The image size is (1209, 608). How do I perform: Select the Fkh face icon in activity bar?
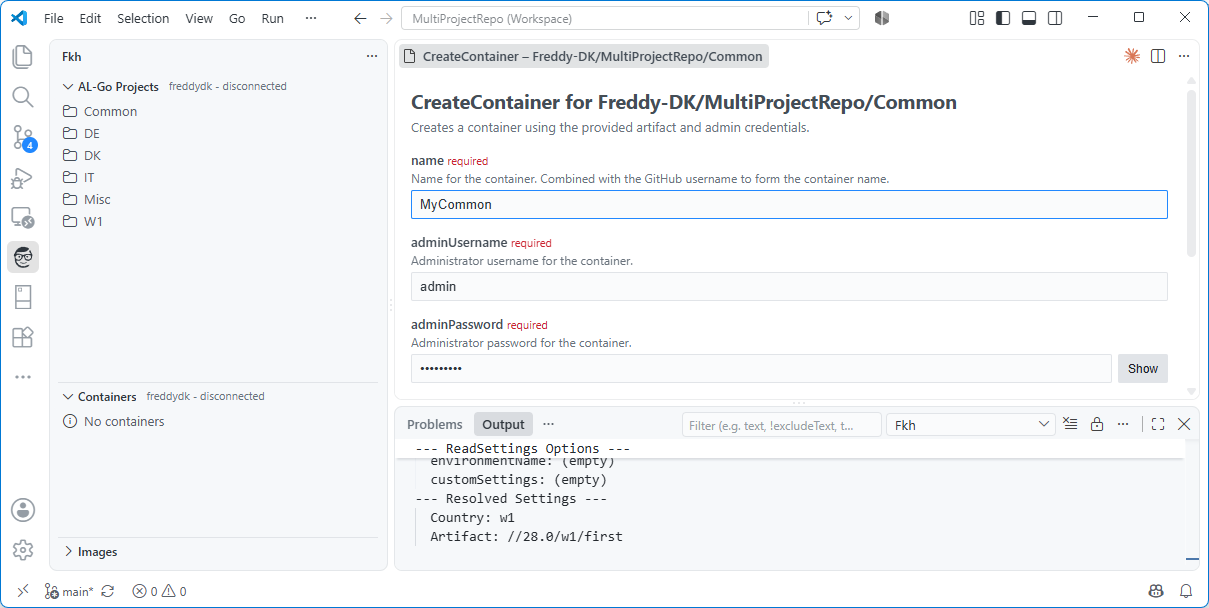pos(23,257)
